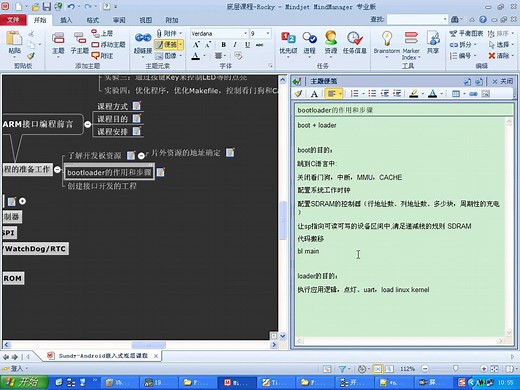
Task: Insert a callout topic
Action: click(x=103, y=56)
